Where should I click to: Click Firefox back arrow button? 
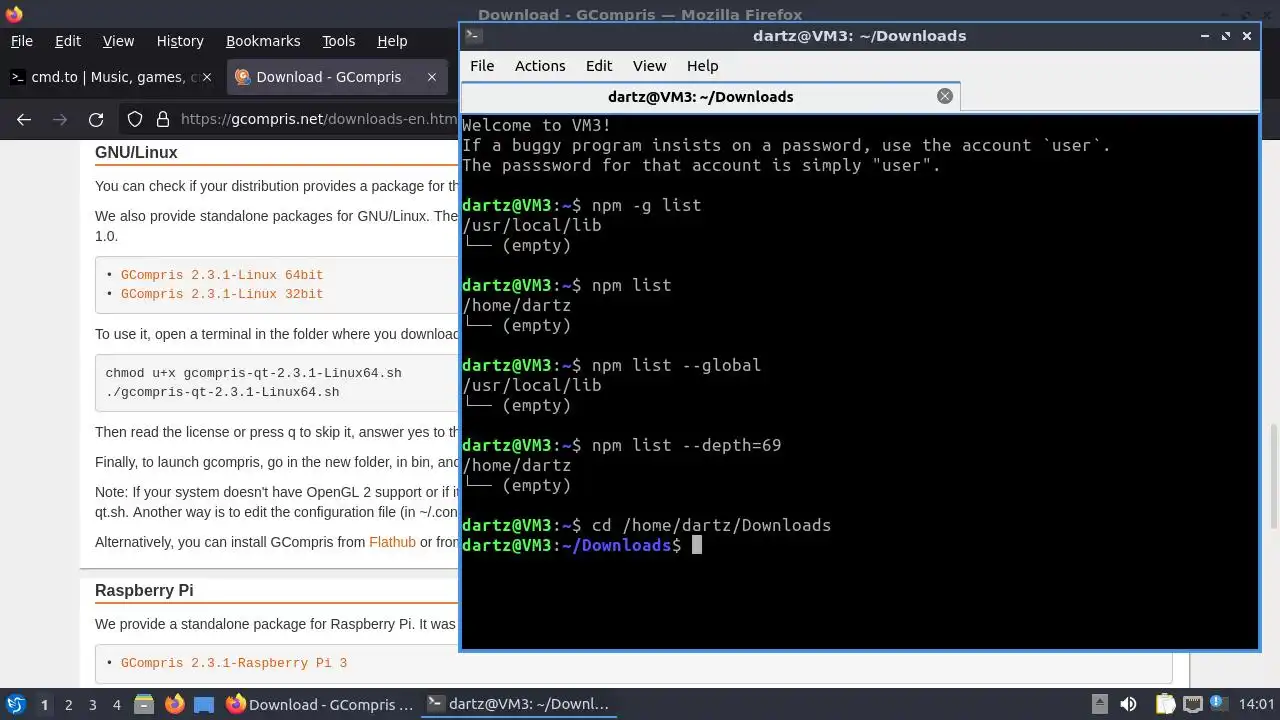pos(24,119)
